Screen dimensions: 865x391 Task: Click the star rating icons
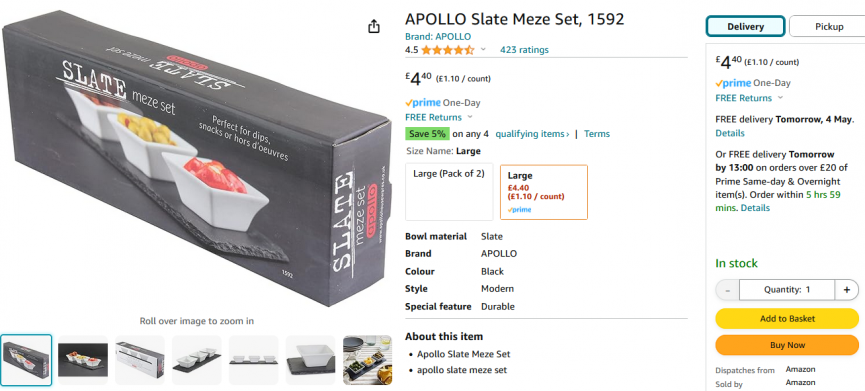pos(447,50)
